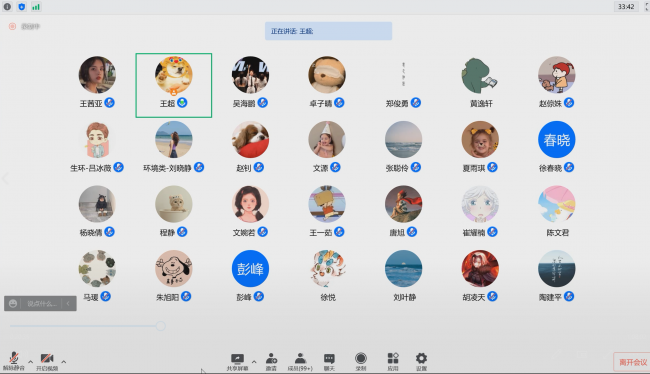Click the mic icon beside 赵钊
The width and height of the screenshot is (650, 374).
tap(259, 167)
